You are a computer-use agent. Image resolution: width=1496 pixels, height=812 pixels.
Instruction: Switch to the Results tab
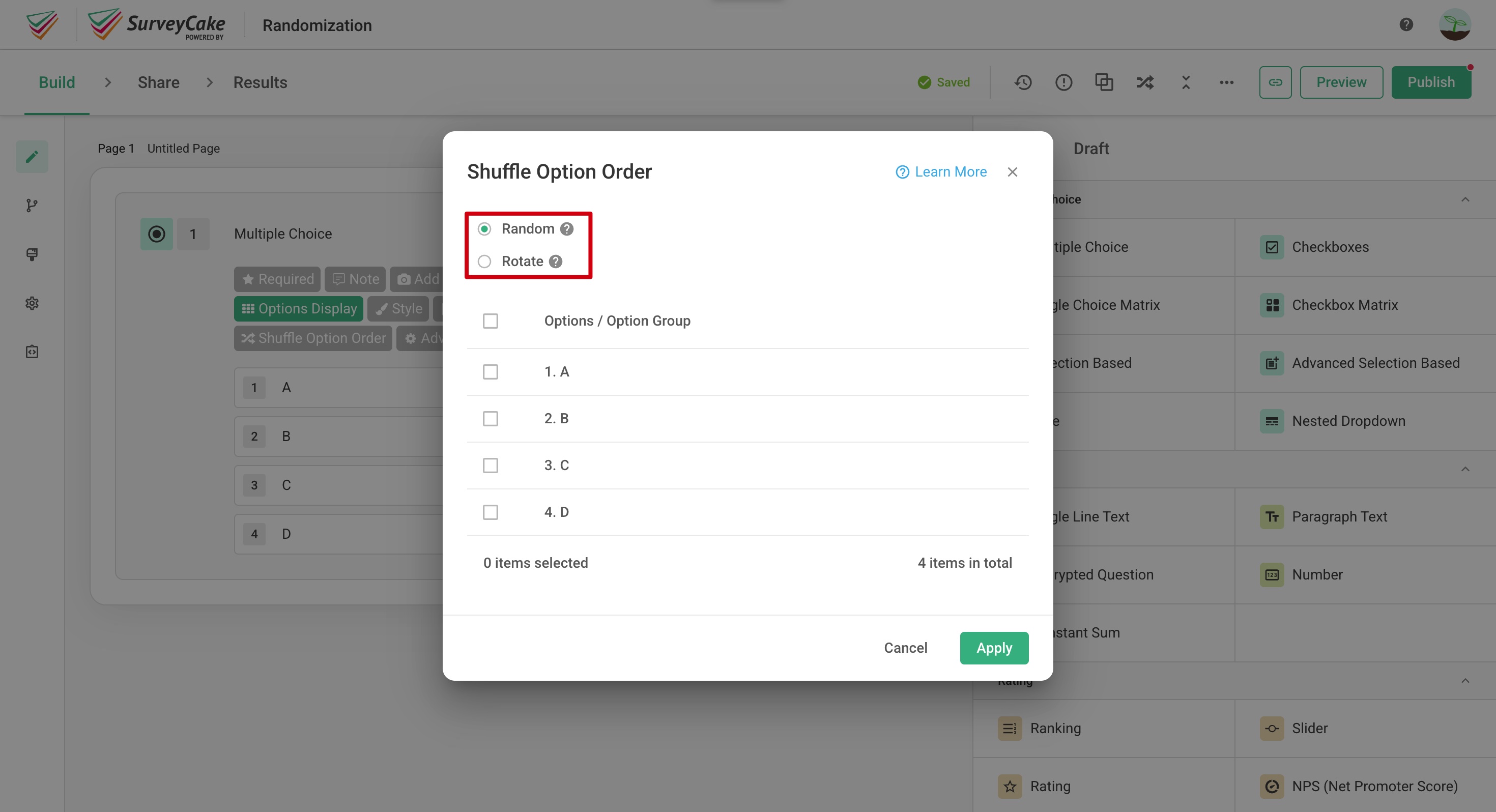[x=260, y=82]
